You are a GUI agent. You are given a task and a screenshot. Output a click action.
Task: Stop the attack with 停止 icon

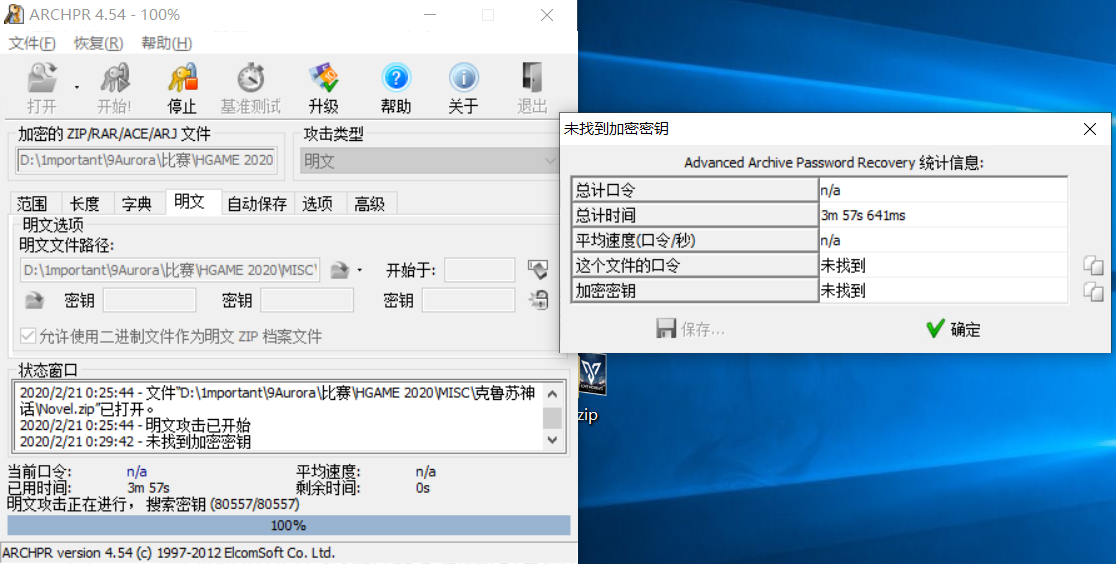click(x=182, y=78)
